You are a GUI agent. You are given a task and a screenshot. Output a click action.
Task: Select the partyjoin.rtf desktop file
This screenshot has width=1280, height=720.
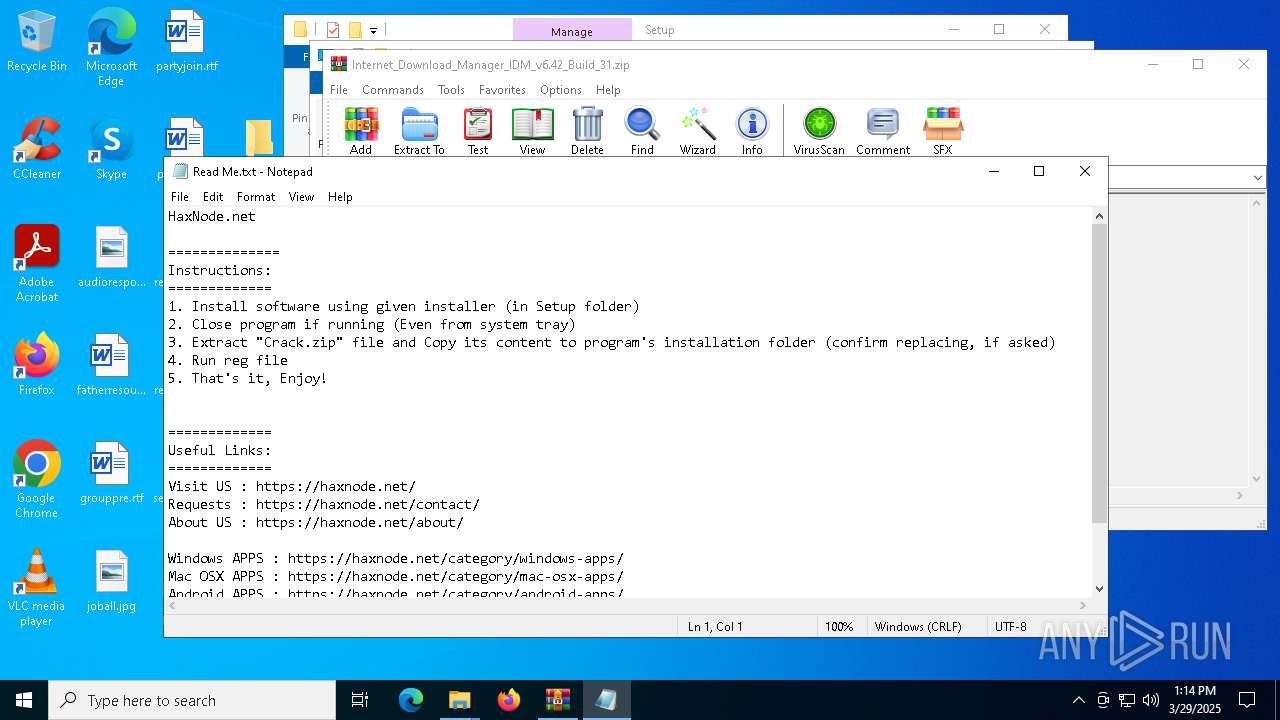[186, 42]
